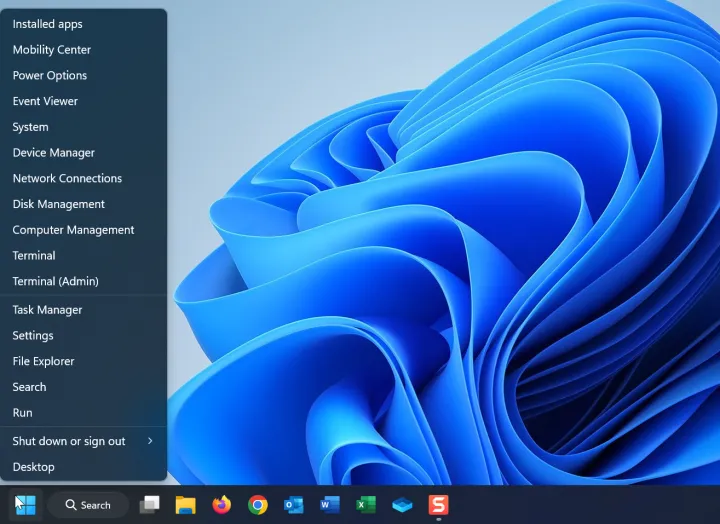
Task: Click the taskbar Search box
Action: click(x=88, y=505)
